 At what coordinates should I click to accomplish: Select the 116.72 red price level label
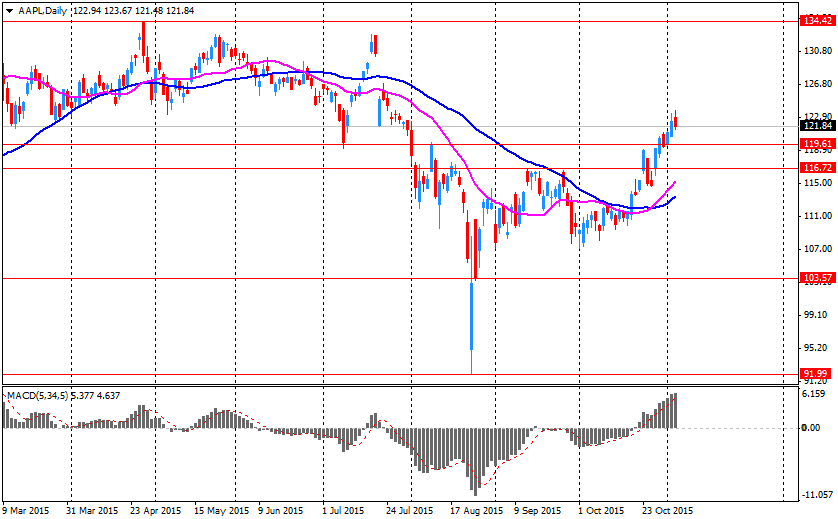point(817,168)
